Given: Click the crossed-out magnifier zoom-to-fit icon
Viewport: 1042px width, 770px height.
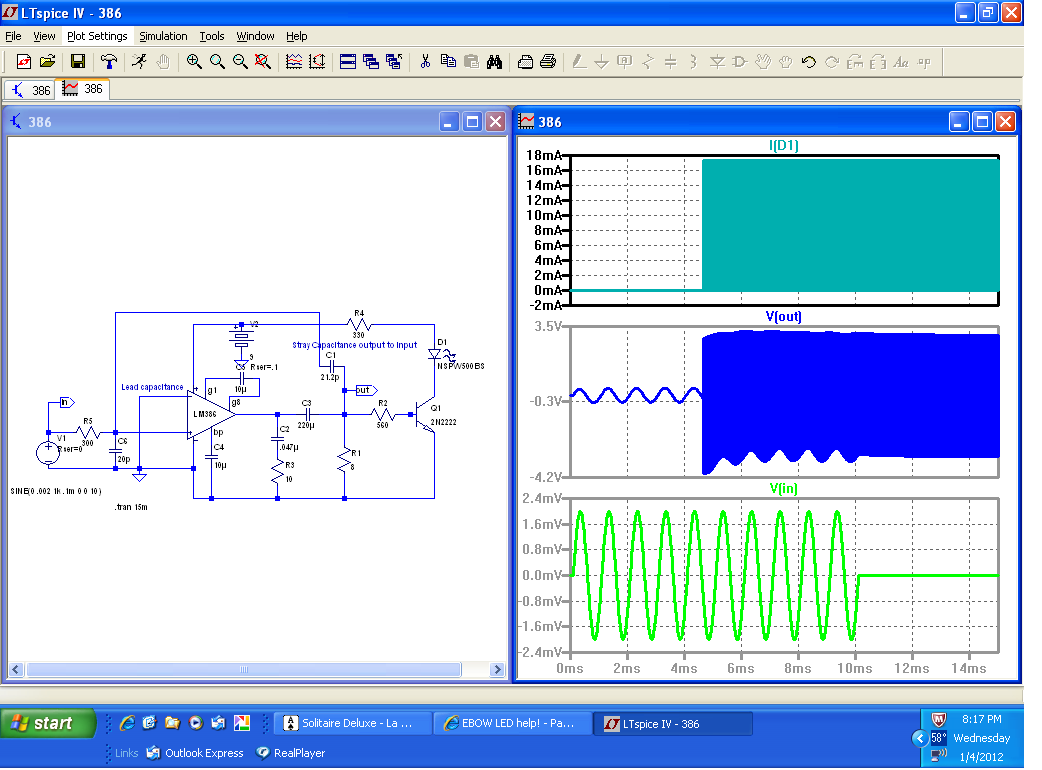Looking at the screenshot, I should 263,62.
